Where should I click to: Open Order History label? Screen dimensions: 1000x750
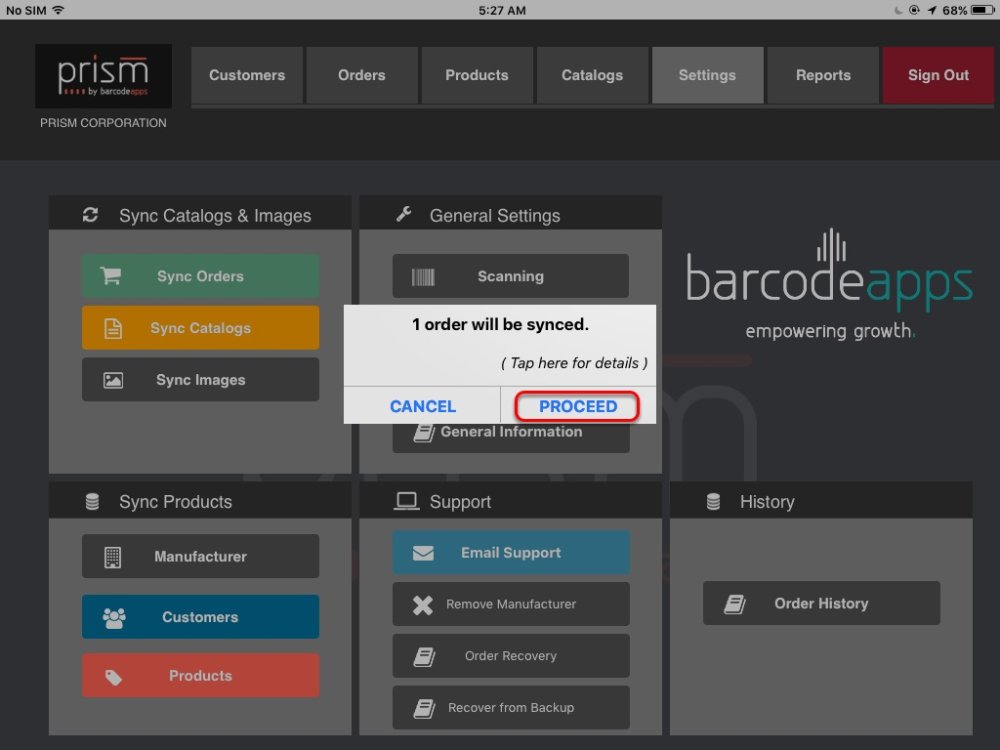(x=821, y=603)
